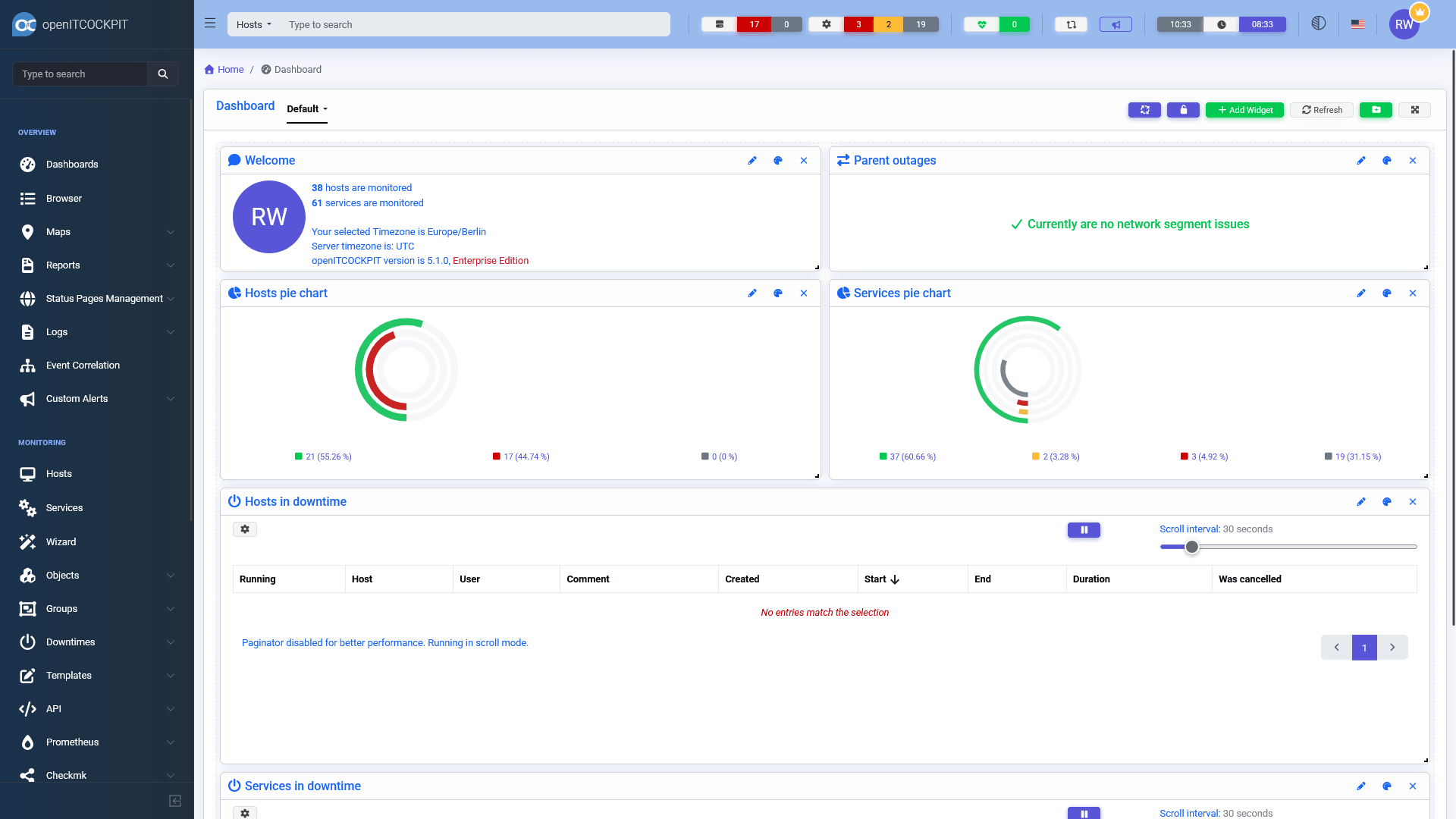Lock the dashboard layout
This screenshot has height=819, width=1456.
[1183, 110]
